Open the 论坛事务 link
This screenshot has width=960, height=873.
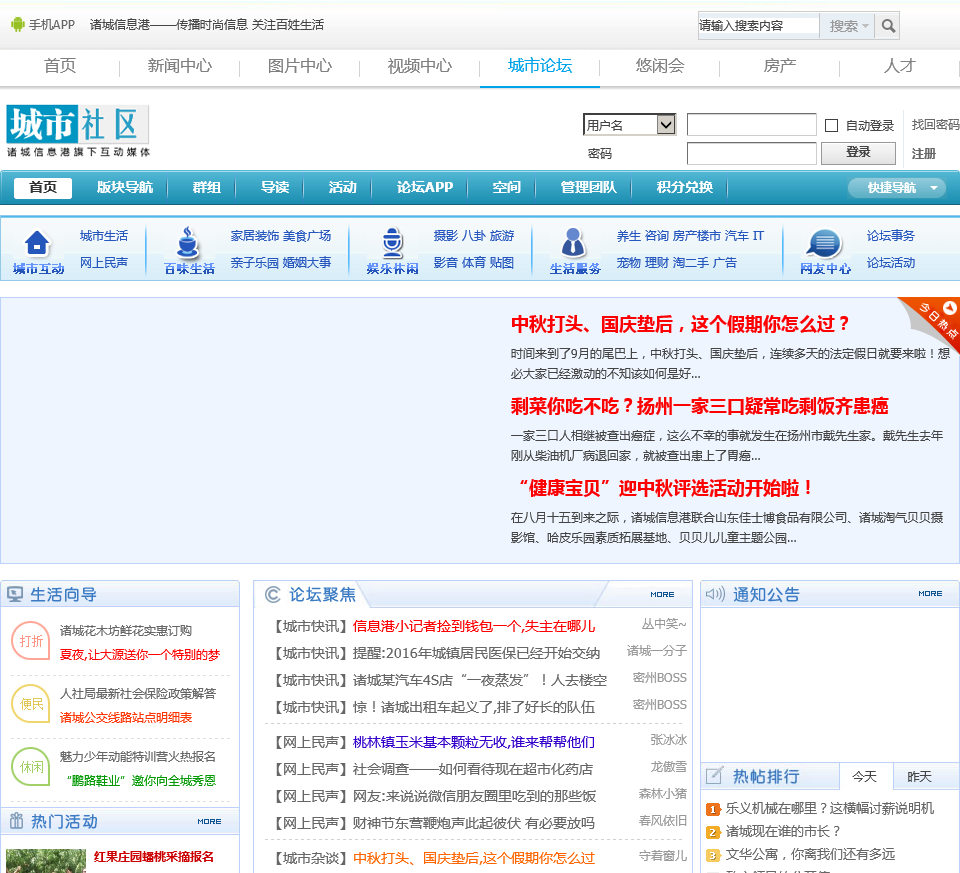[x=890, y=236]
